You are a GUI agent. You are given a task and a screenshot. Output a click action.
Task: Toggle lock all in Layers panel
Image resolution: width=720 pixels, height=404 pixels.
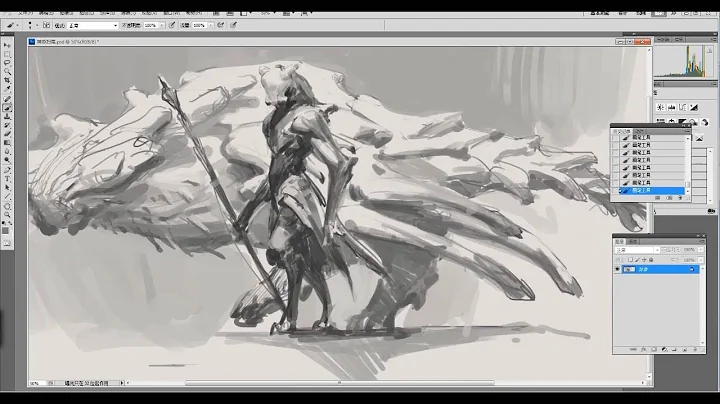pos(651,260)
